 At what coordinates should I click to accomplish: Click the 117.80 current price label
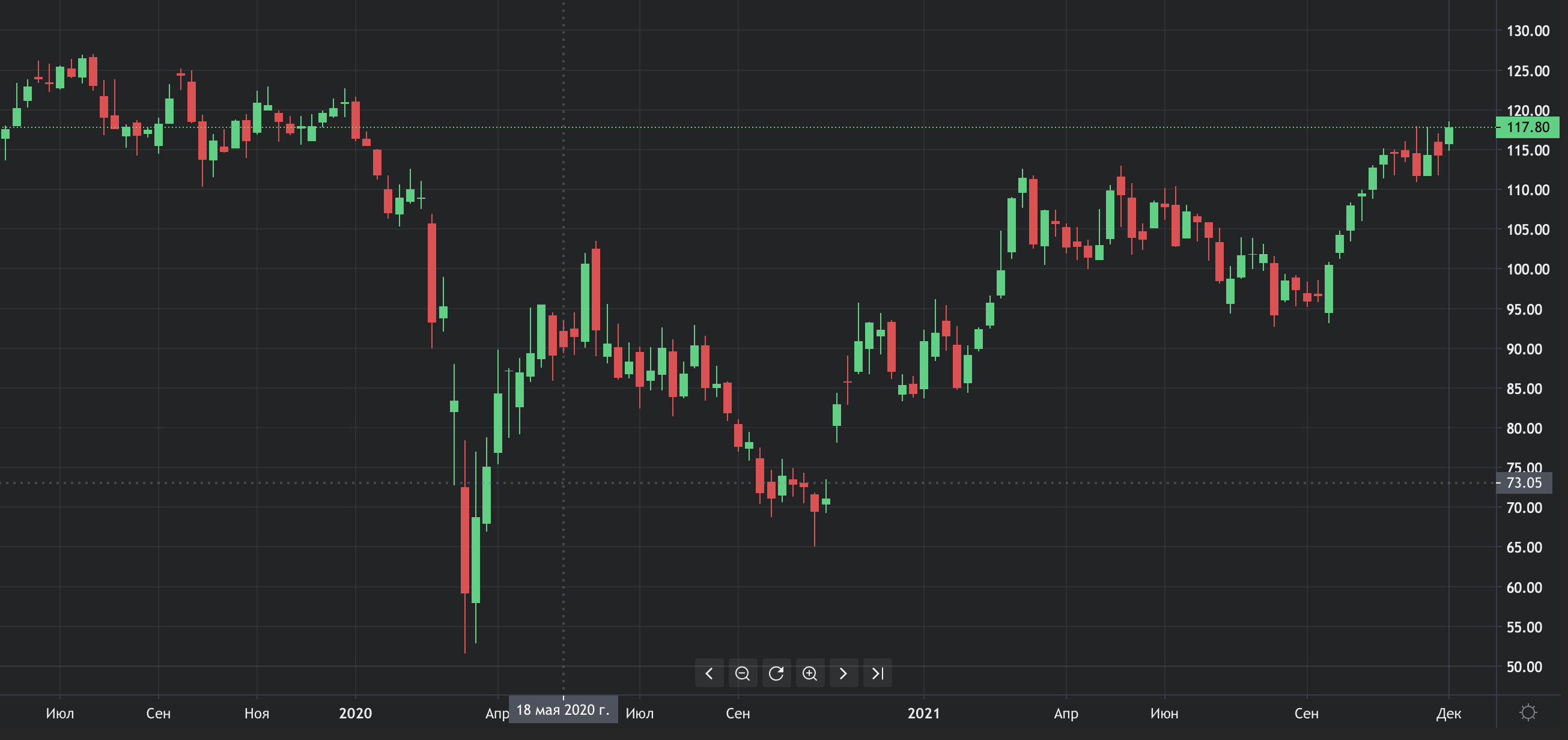[x=1528, y=127]
